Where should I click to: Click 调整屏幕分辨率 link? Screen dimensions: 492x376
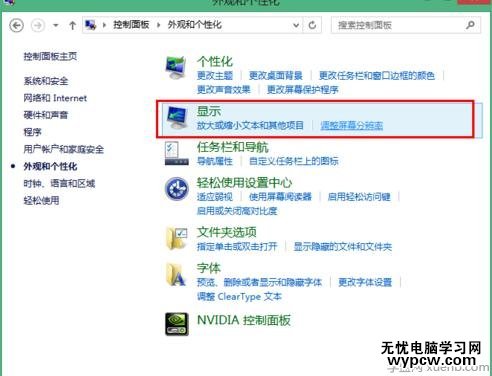352,125
